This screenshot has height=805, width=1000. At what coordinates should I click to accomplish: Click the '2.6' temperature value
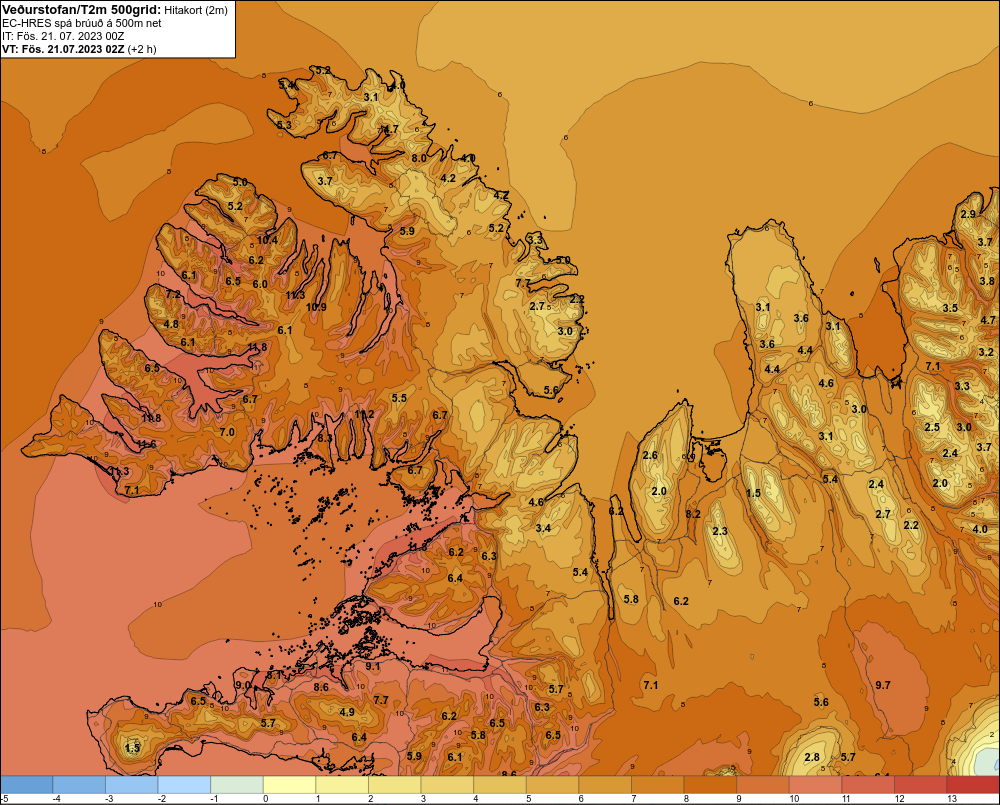tap(650, 455)
